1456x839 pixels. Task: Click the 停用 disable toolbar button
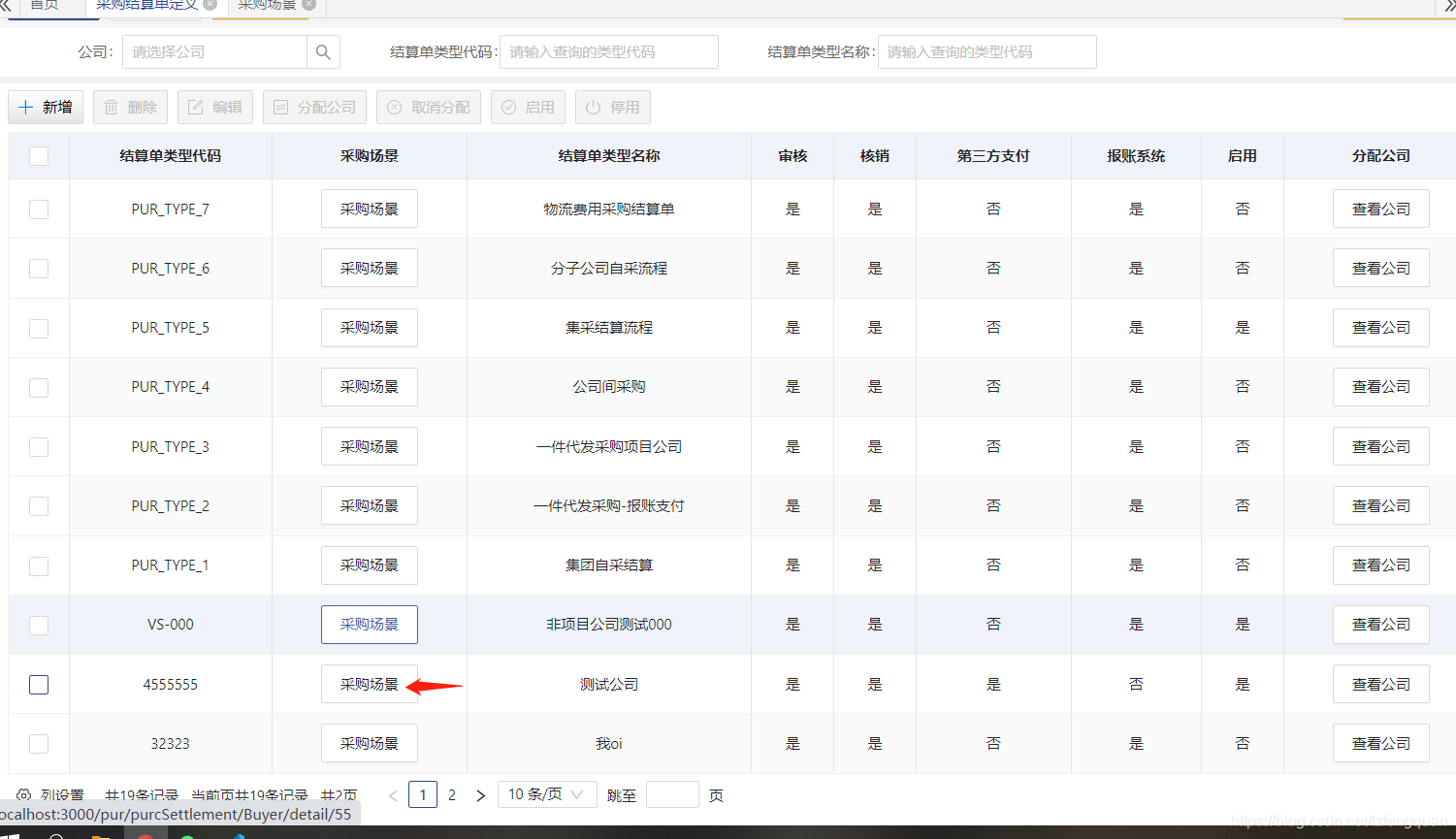click(x=612, y=107)
